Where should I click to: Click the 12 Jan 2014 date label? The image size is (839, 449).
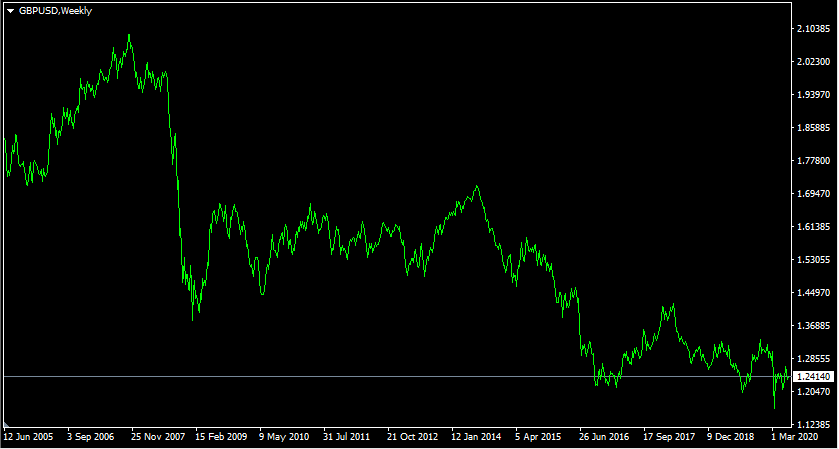[476, 437]
